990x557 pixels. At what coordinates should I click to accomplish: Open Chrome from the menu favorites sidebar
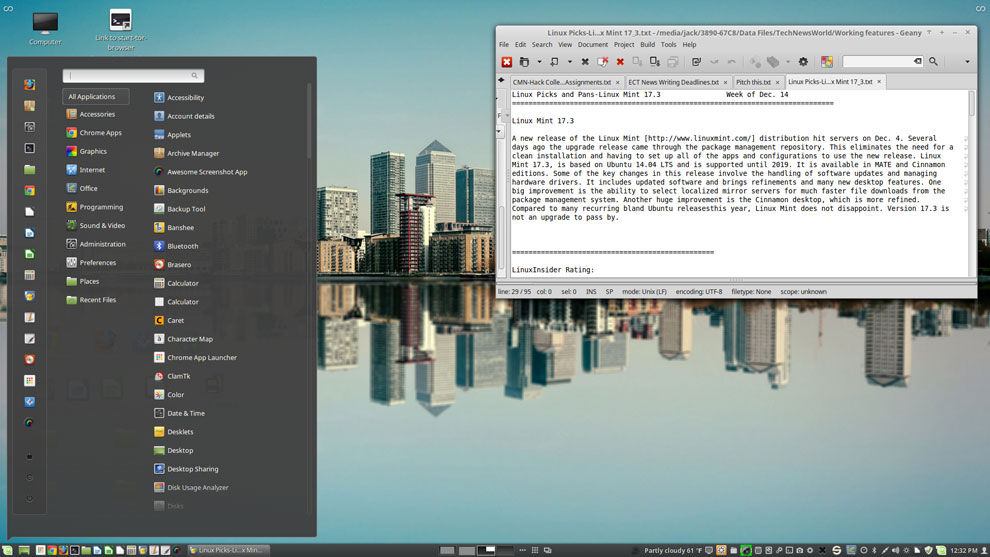click(x=29, y=190)
